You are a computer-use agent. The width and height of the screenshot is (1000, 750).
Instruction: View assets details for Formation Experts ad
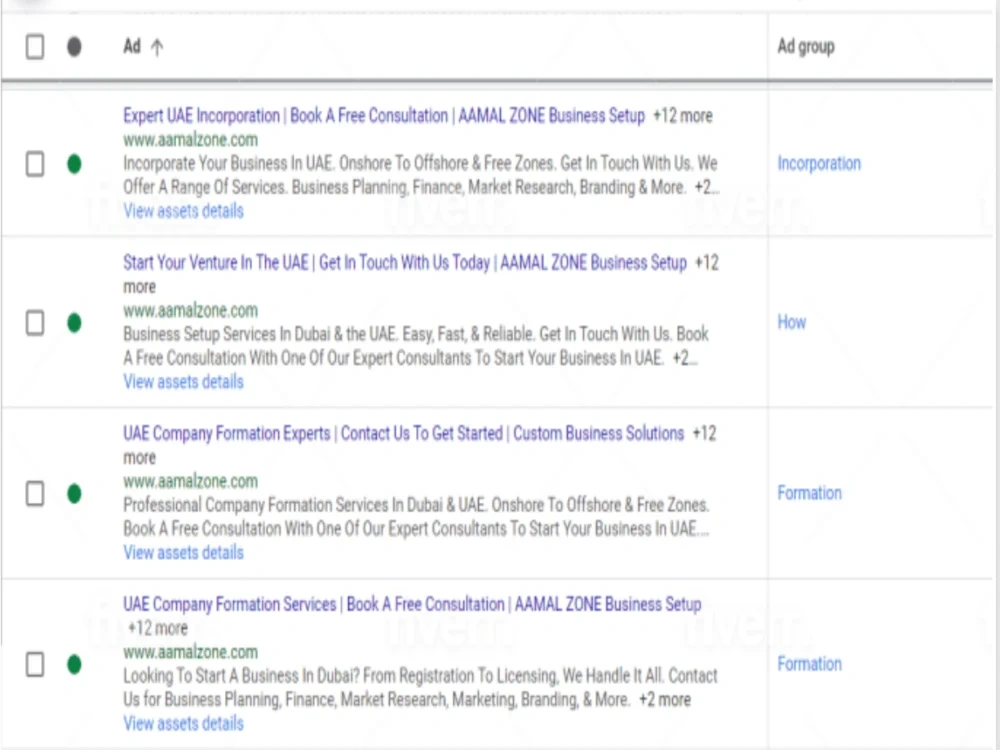(x=184, y=552)
